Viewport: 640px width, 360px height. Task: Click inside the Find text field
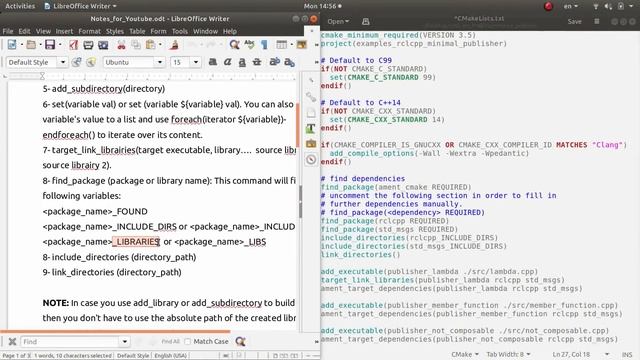pos(70,342)
